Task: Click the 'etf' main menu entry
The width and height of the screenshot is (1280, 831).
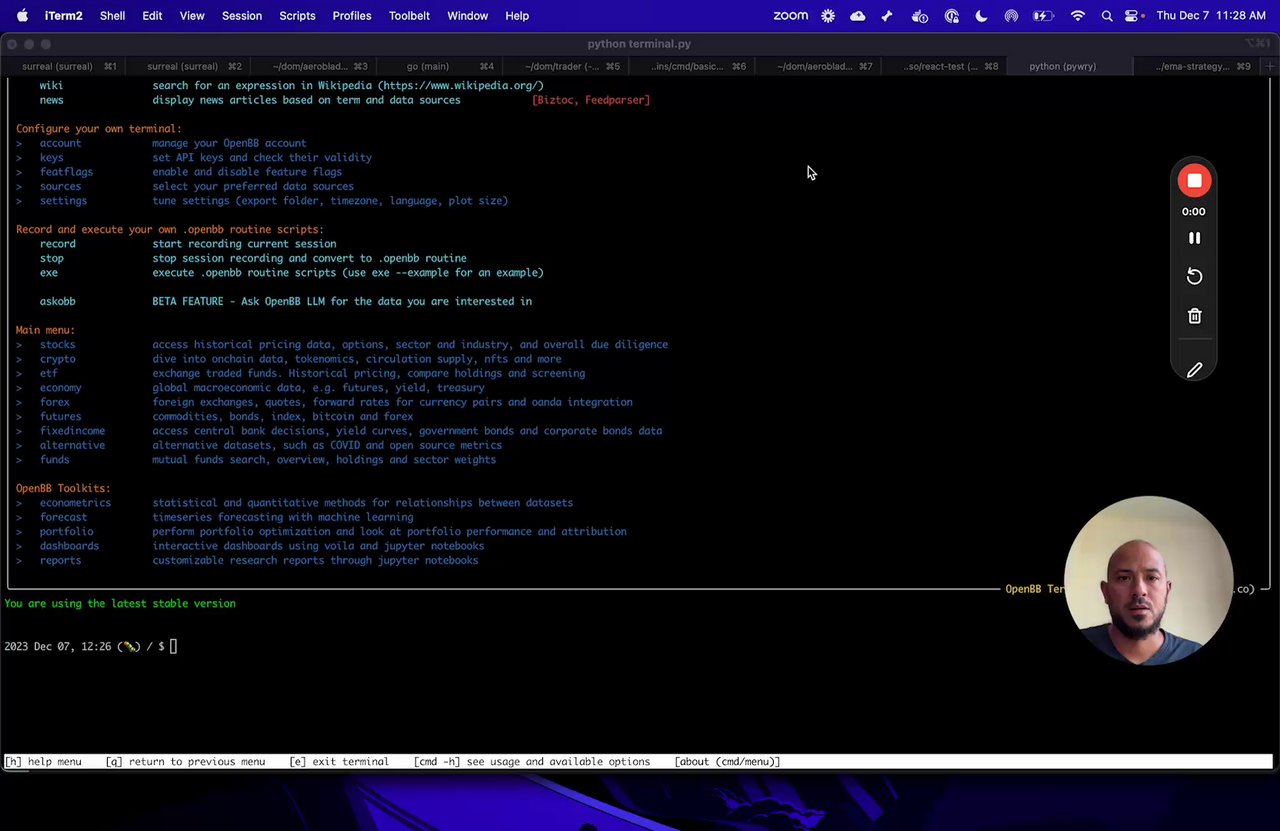Action: click(49, 373)
